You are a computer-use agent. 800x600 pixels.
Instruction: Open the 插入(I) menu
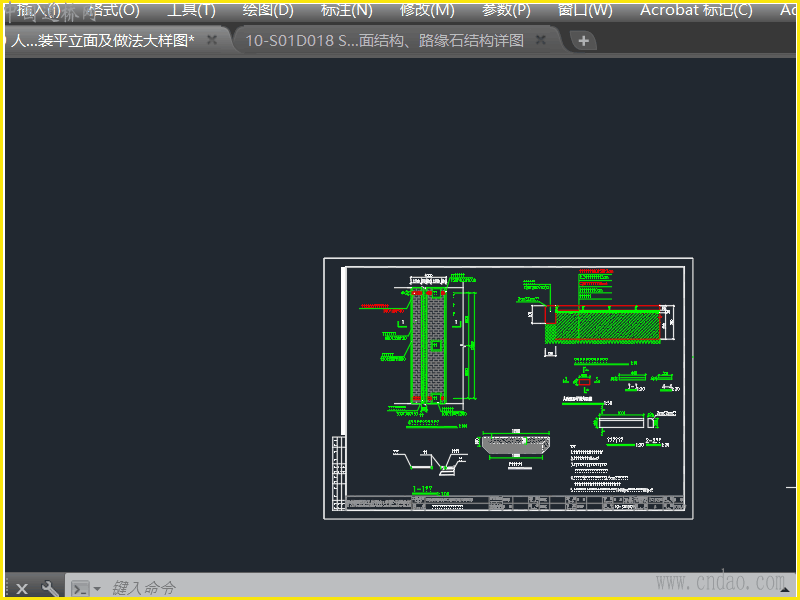click(x=39, y=10)
